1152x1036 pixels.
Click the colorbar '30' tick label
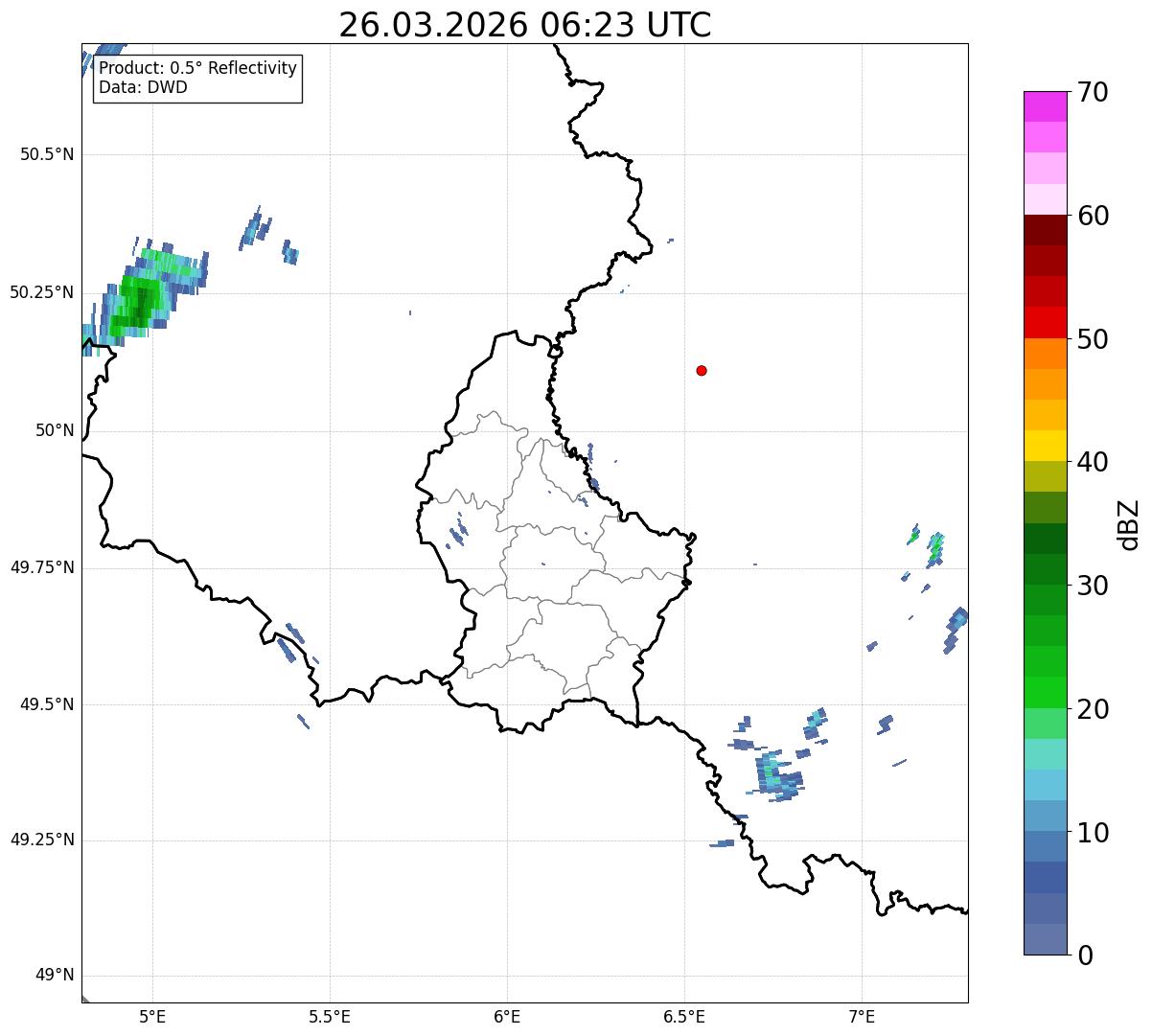click(1093, 586)
